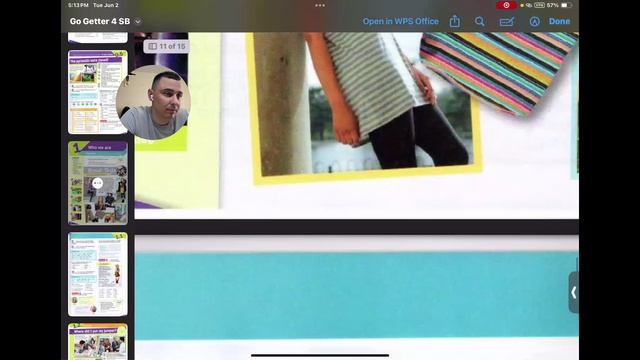Open search with the magnifying glass icon
The height and width of the screenshot is (360, 640).
[x=480, y=21]
